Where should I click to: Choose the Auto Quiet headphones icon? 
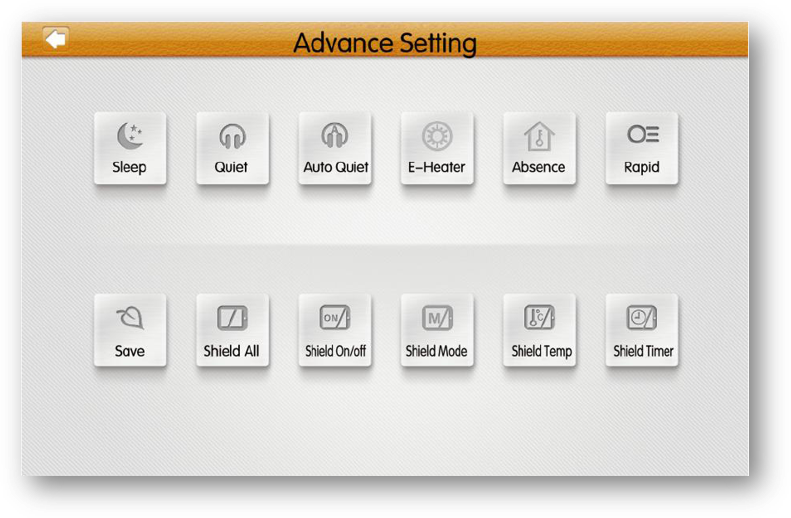pyautogui.click(x=335, y=135)
